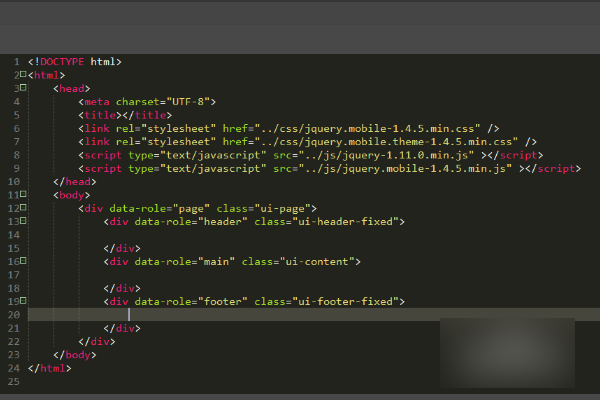Screen dimensions: 600x400
Task: Fold the data-role="page" div on line 12
Action: (x=23, y=207)
